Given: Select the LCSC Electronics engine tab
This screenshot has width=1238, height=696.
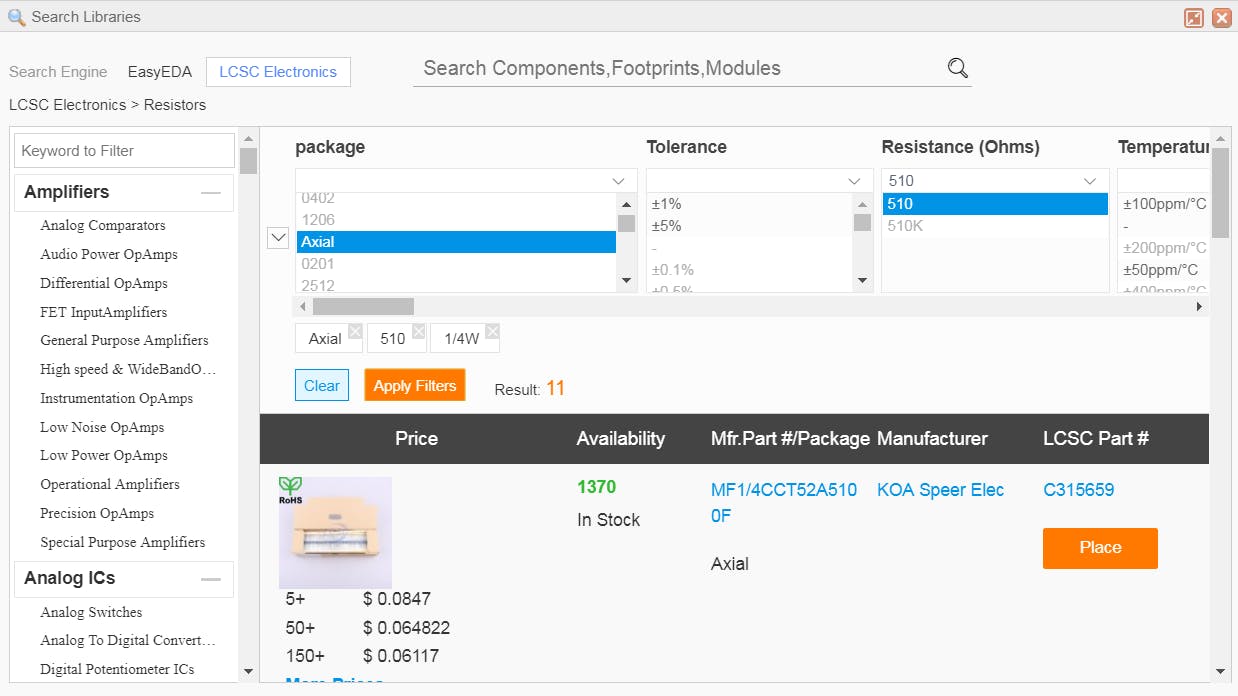Looking at the screenshot, I should (x=278, y=72).
